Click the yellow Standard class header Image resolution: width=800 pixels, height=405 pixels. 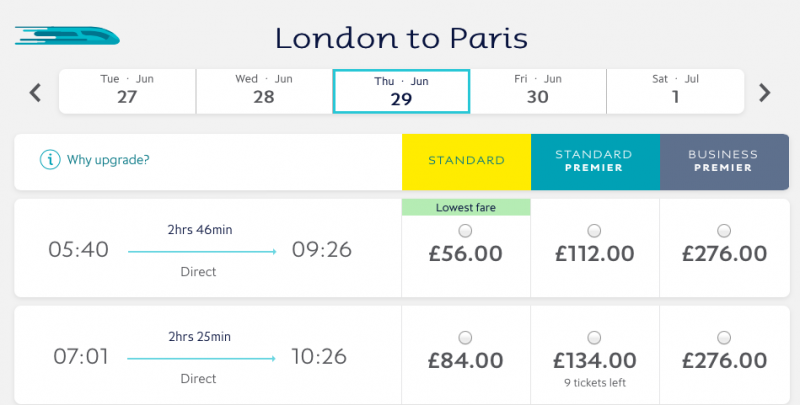pos(466,162)
